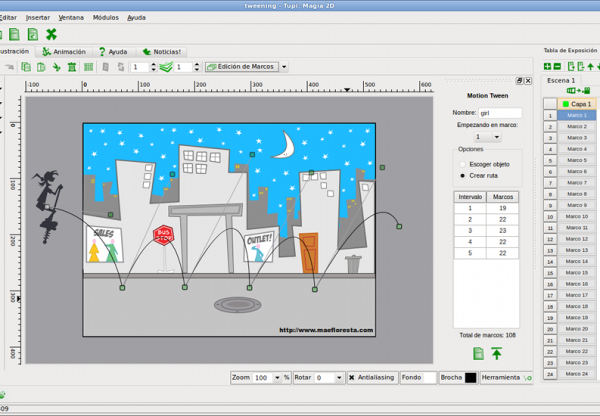Close the Motion Tween panel
The width and height of the screenshot is (600, 416).
(528, 81)
